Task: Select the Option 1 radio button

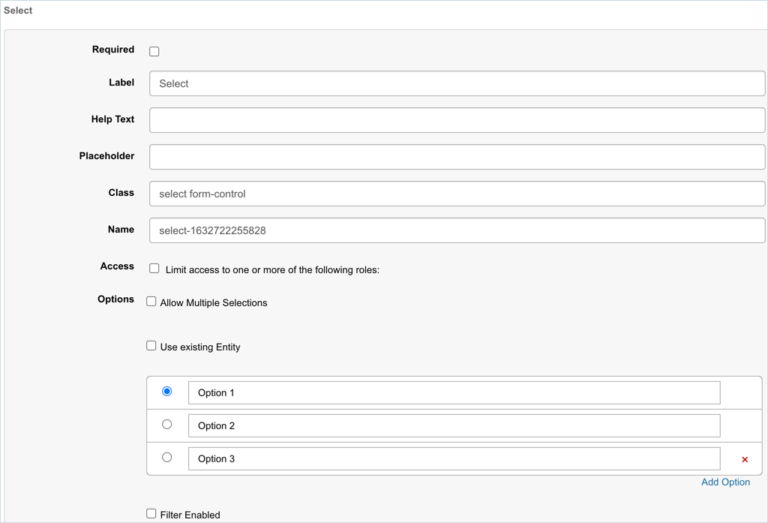Action: [x=167, y=391]
